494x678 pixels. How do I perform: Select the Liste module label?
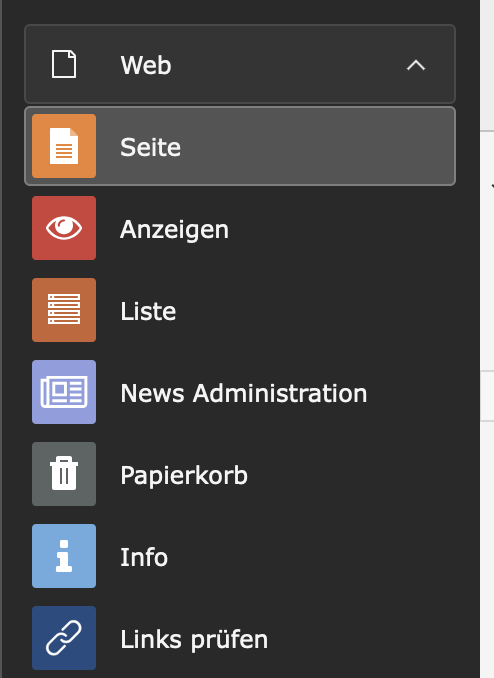coord(148,311)
